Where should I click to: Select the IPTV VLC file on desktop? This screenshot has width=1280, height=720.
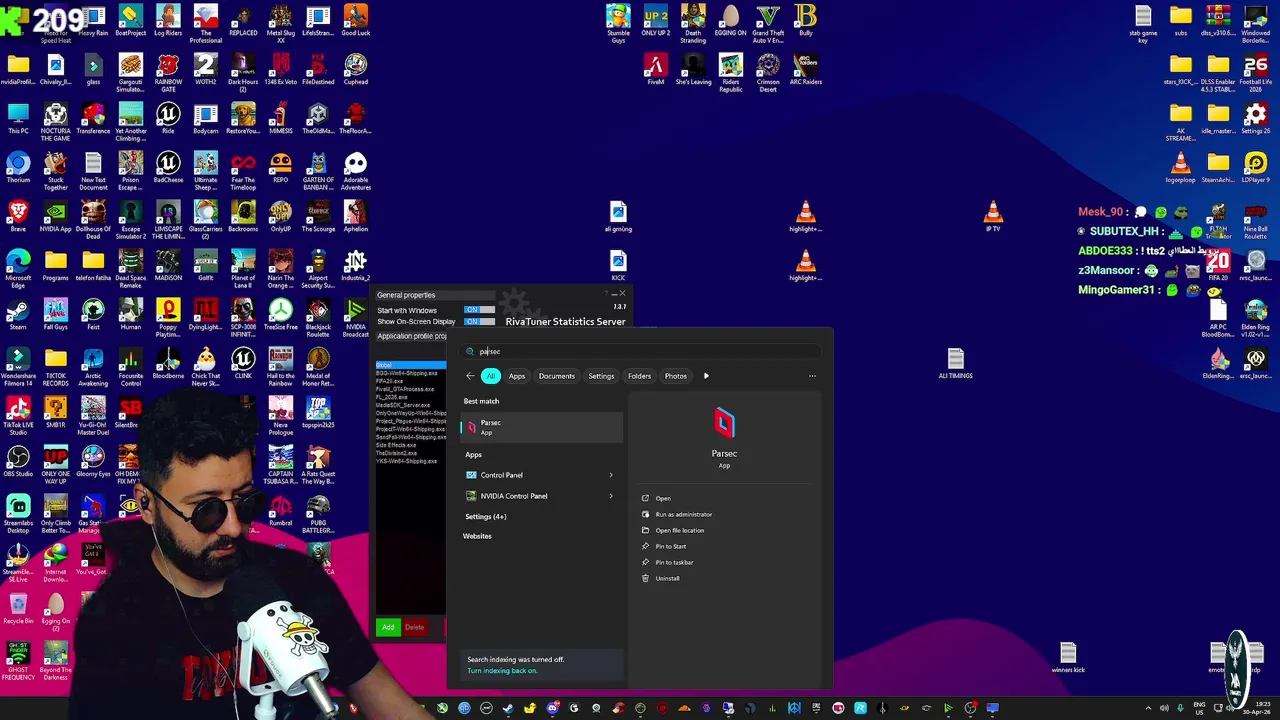[993, 216]
